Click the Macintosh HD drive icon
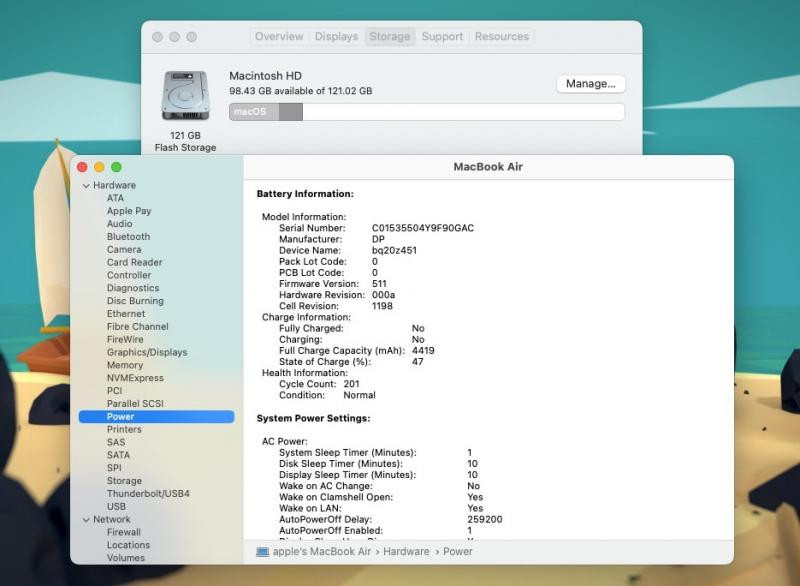Image resolution: width=800 pixels, height=586 pixels. pyautogui.click(x=185, y=96)
